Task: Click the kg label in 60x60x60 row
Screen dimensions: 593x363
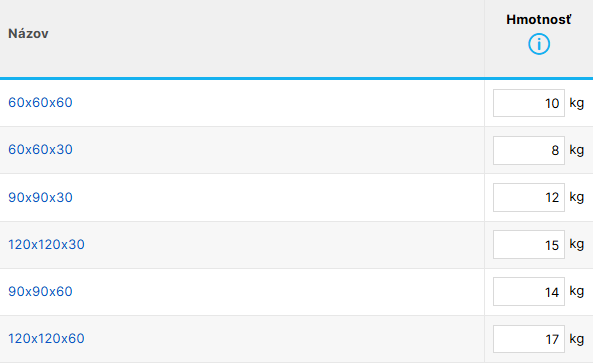Action: 577,103
